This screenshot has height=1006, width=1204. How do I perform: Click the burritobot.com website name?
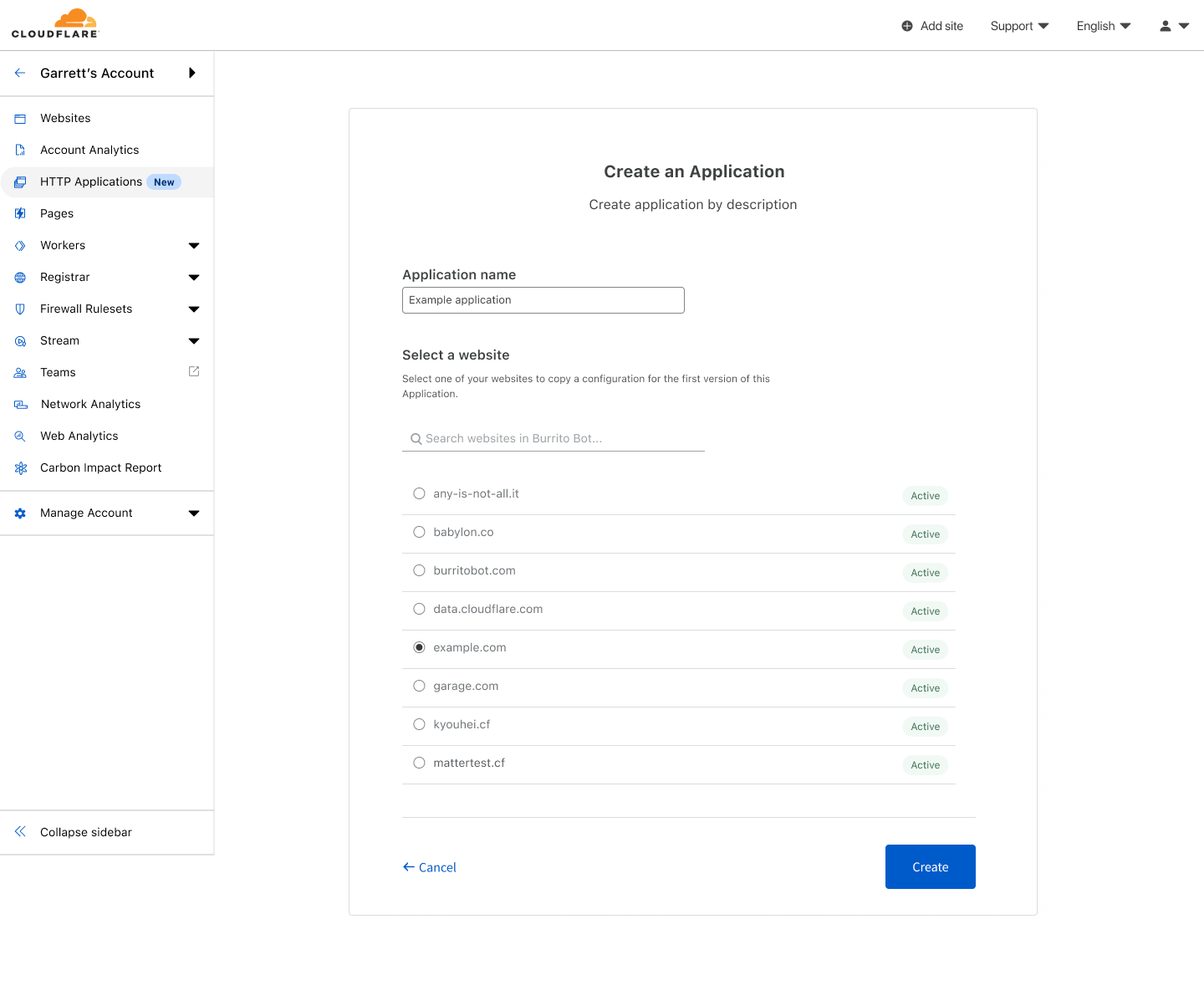click(474, 570)
